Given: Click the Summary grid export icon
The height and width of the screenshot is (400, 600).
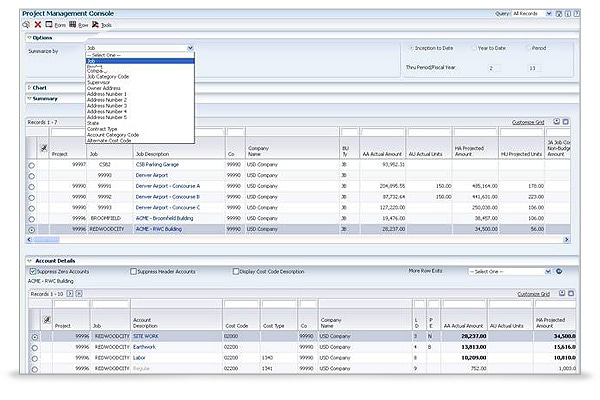Looking at the screenshot, I should pos(557,120).
